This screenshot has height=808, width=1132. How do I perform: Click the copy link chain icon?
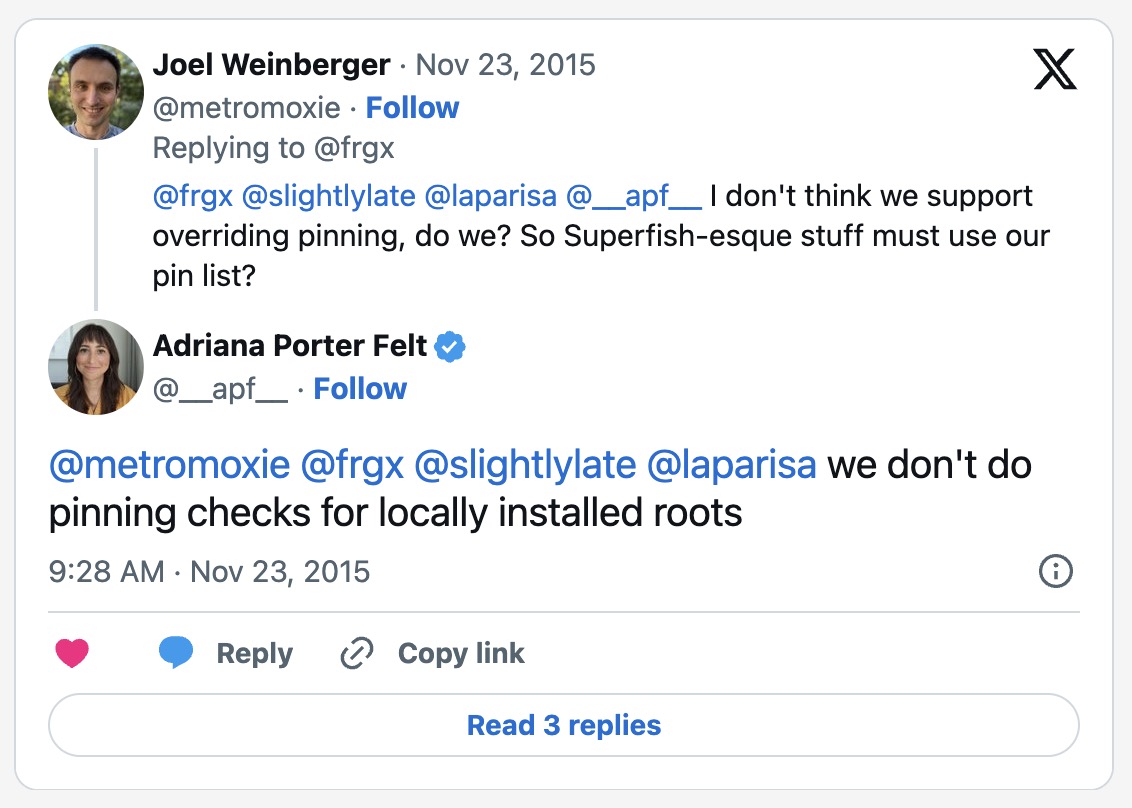[x=357, y=654]
